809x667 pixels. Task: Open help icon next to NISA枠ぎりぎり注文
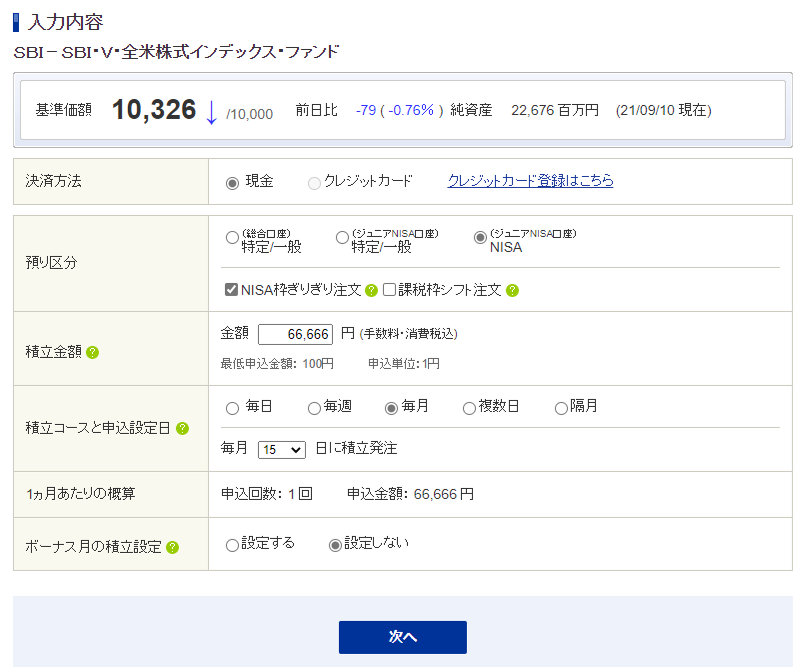point(371,290)
